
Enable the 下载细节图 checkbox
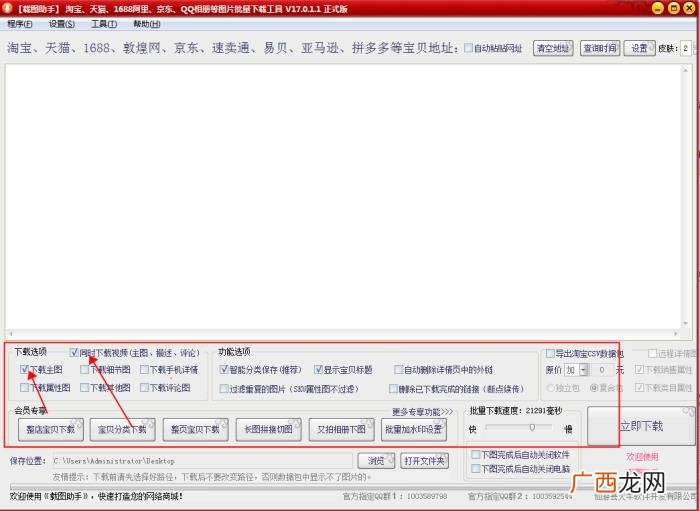click(x=84, y=370)
